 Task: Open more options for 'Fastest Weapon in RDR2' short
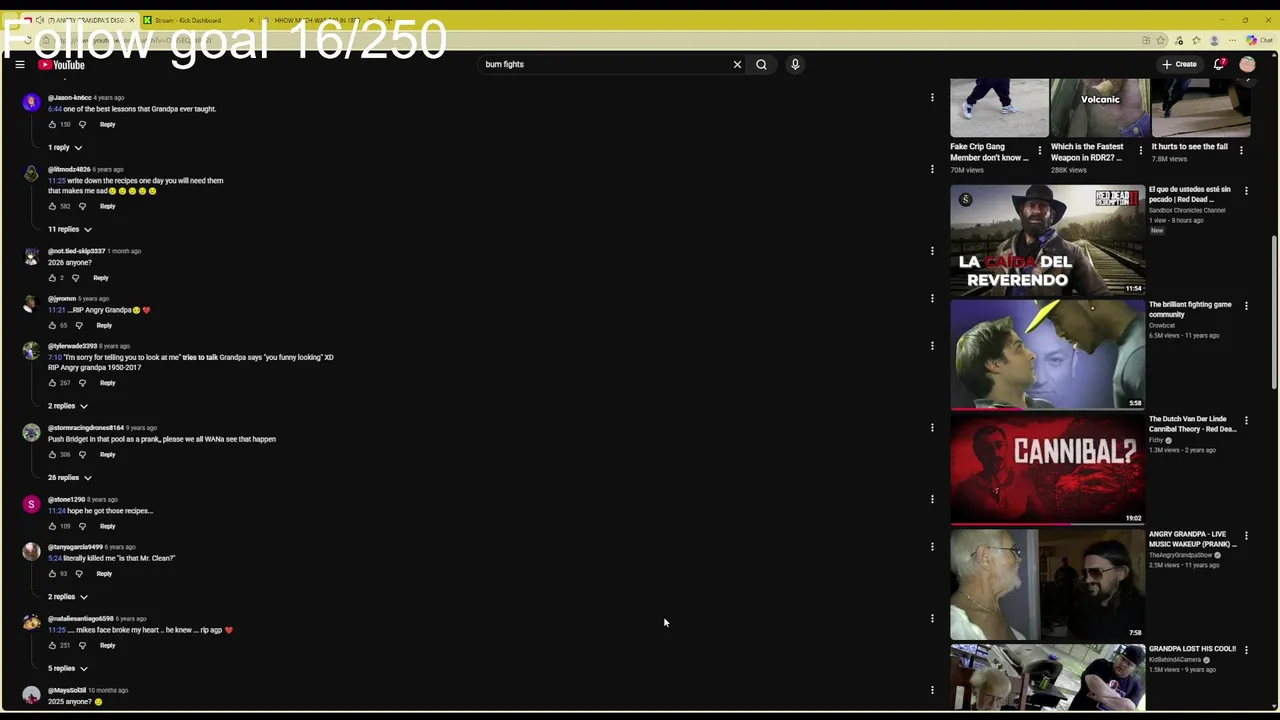coord(1140,151)
